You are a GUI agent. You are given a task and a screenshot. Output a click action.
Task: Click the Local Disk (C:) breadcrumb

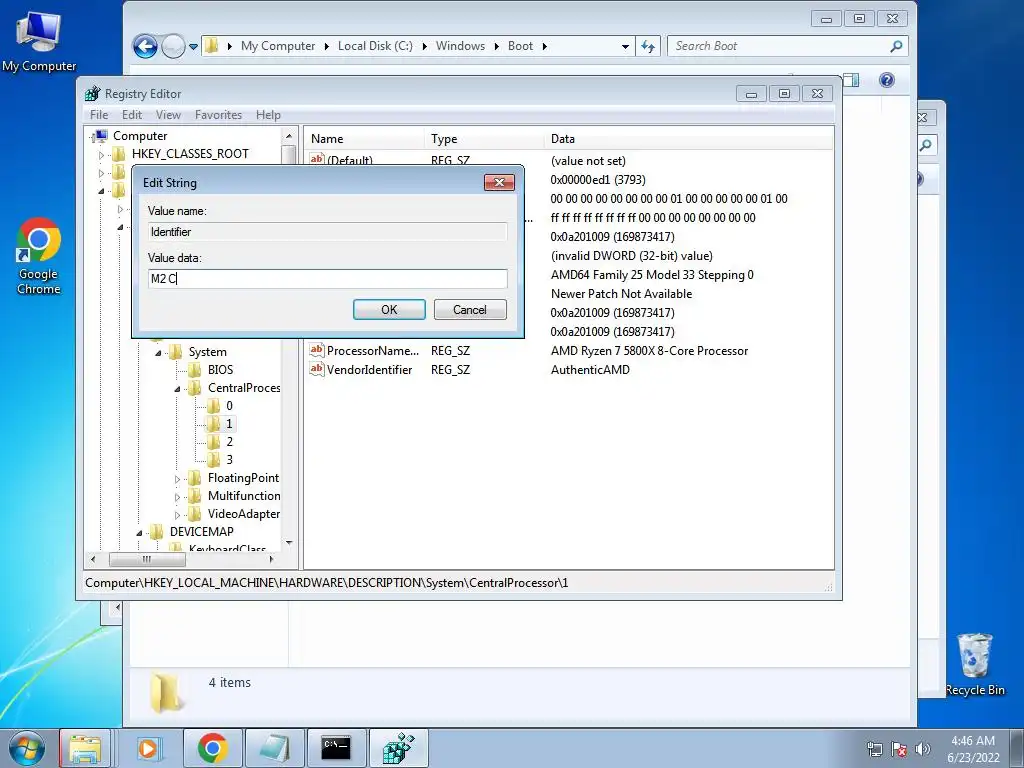coord(375,46)
